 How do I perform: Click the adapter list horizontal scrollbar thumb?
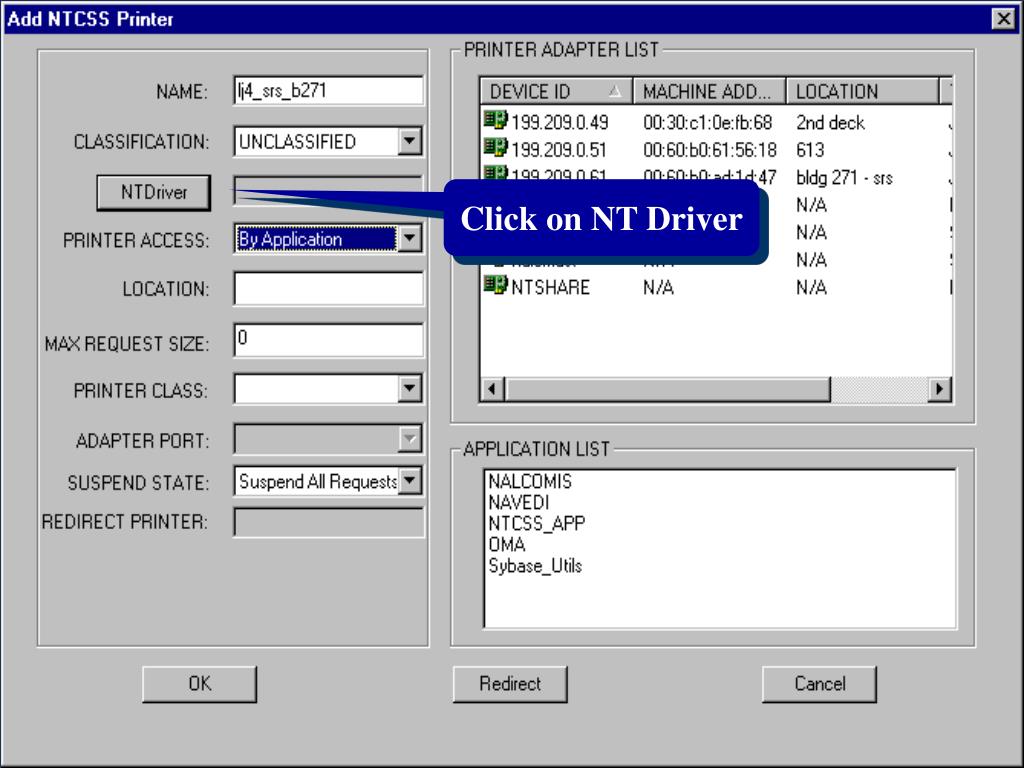pyautogui.click(x=667, y=389)
